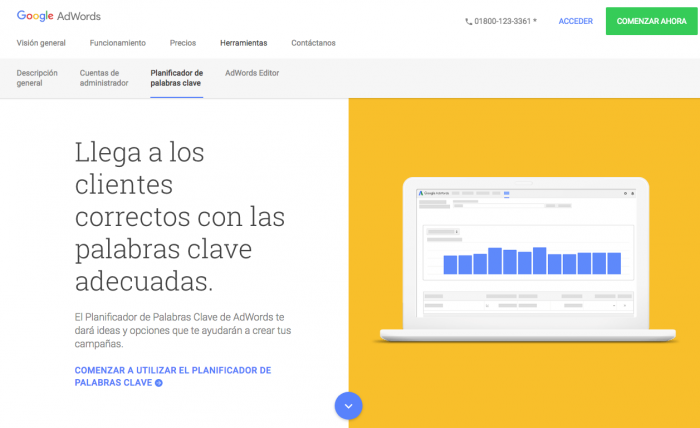Click the Google AdWords logo
Screen dimensions: 700x428
pyautogui.click(x=58, y=16)
